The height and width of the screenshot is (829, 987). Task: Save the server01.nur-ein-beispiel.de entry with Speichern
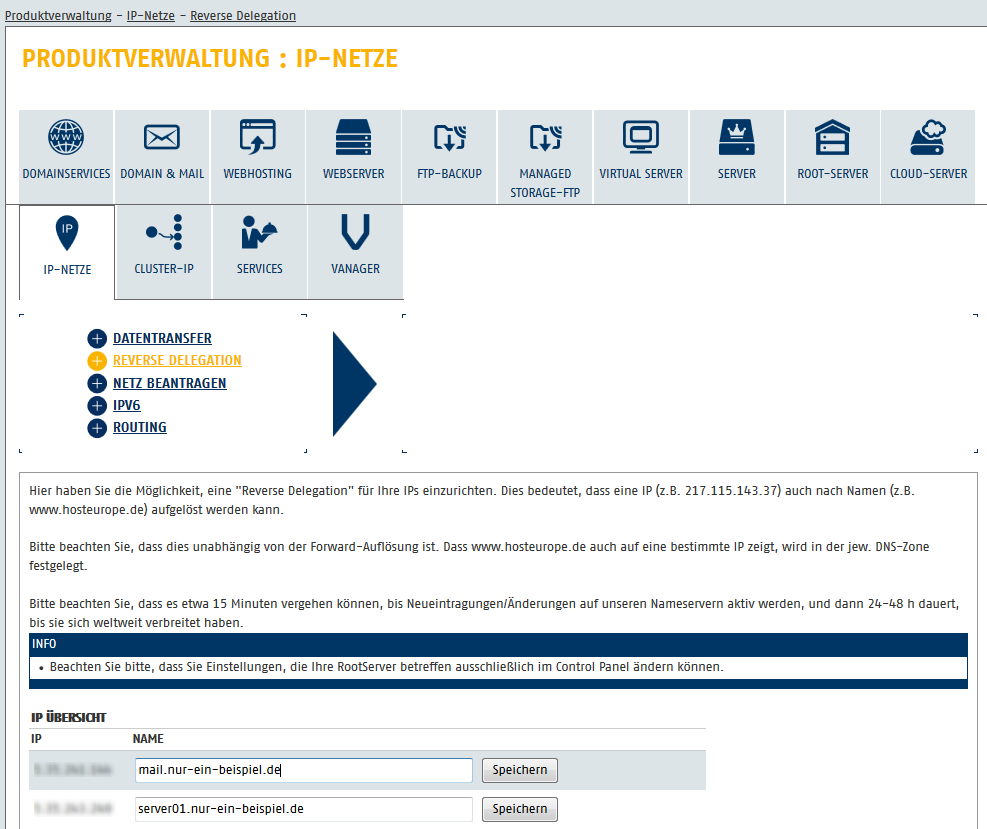coord(520,809)
